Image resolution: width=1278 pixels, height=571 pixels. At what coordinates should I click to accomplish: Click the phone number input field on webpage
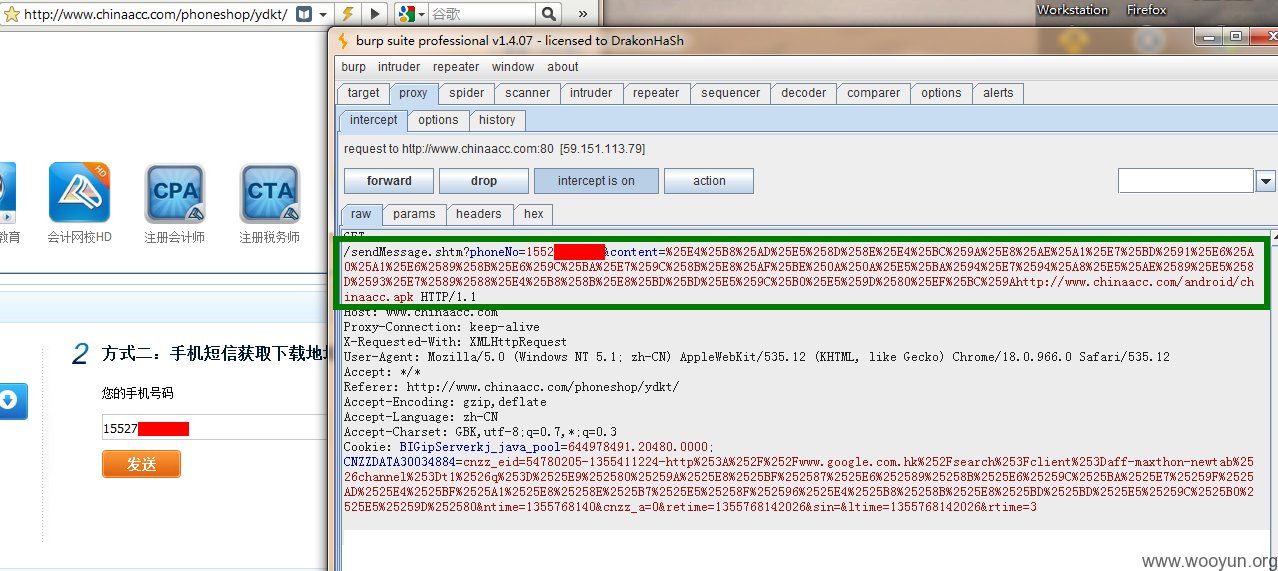coord(213,428)
